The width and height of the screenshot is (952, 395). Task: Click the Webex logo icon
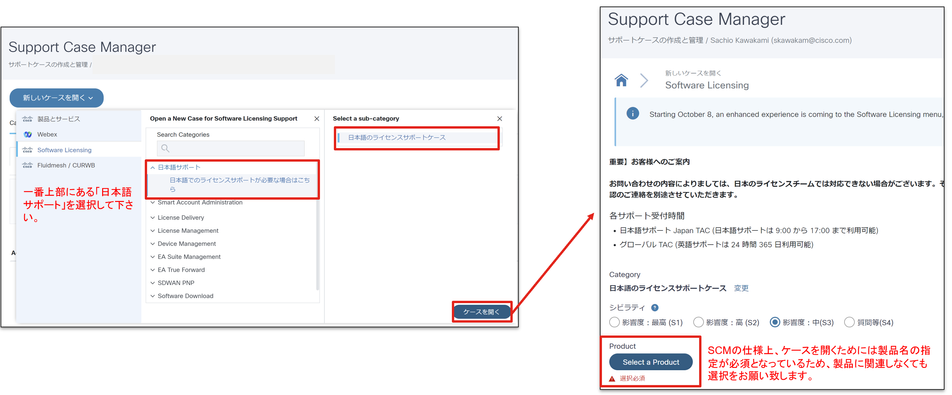click(x=27, y=134)
